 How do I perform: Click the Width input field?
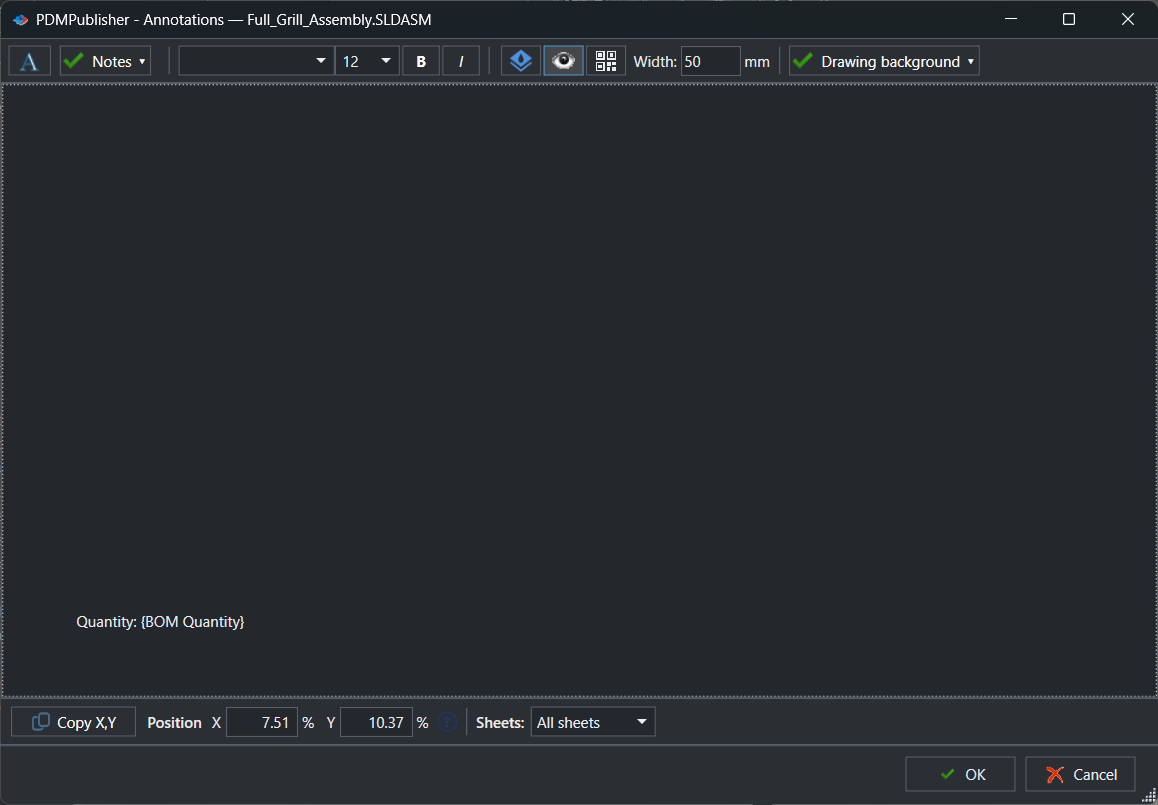click(710, 61)
